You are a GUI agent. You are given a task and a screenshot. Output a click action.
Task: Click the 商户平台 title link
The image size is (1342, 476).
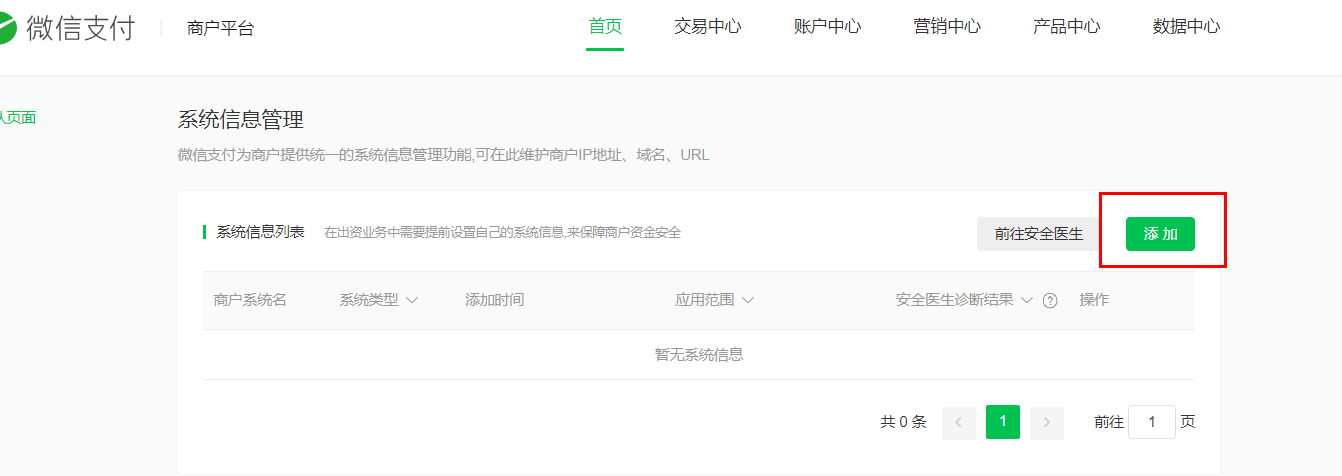[x=220, y=28]
